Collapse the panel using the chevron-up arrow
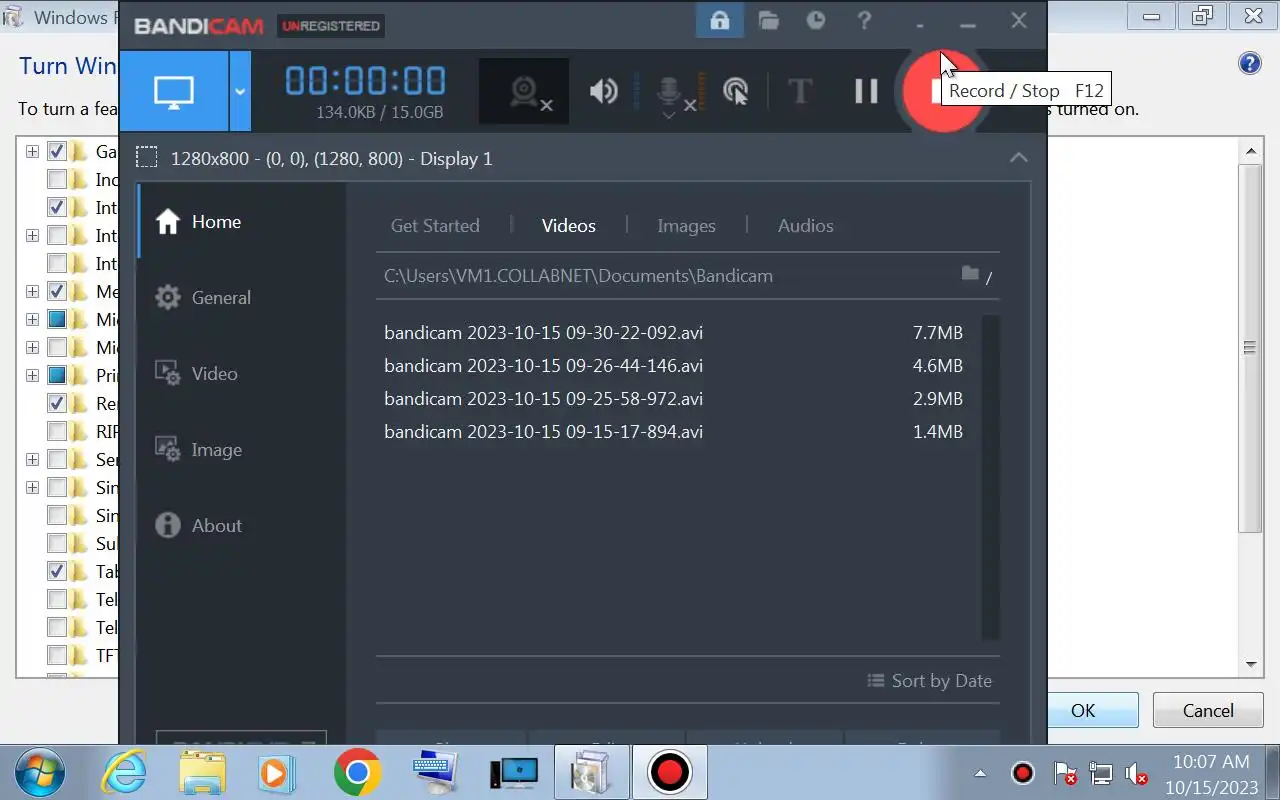1280x800 pixels. tap(1018, 158)
